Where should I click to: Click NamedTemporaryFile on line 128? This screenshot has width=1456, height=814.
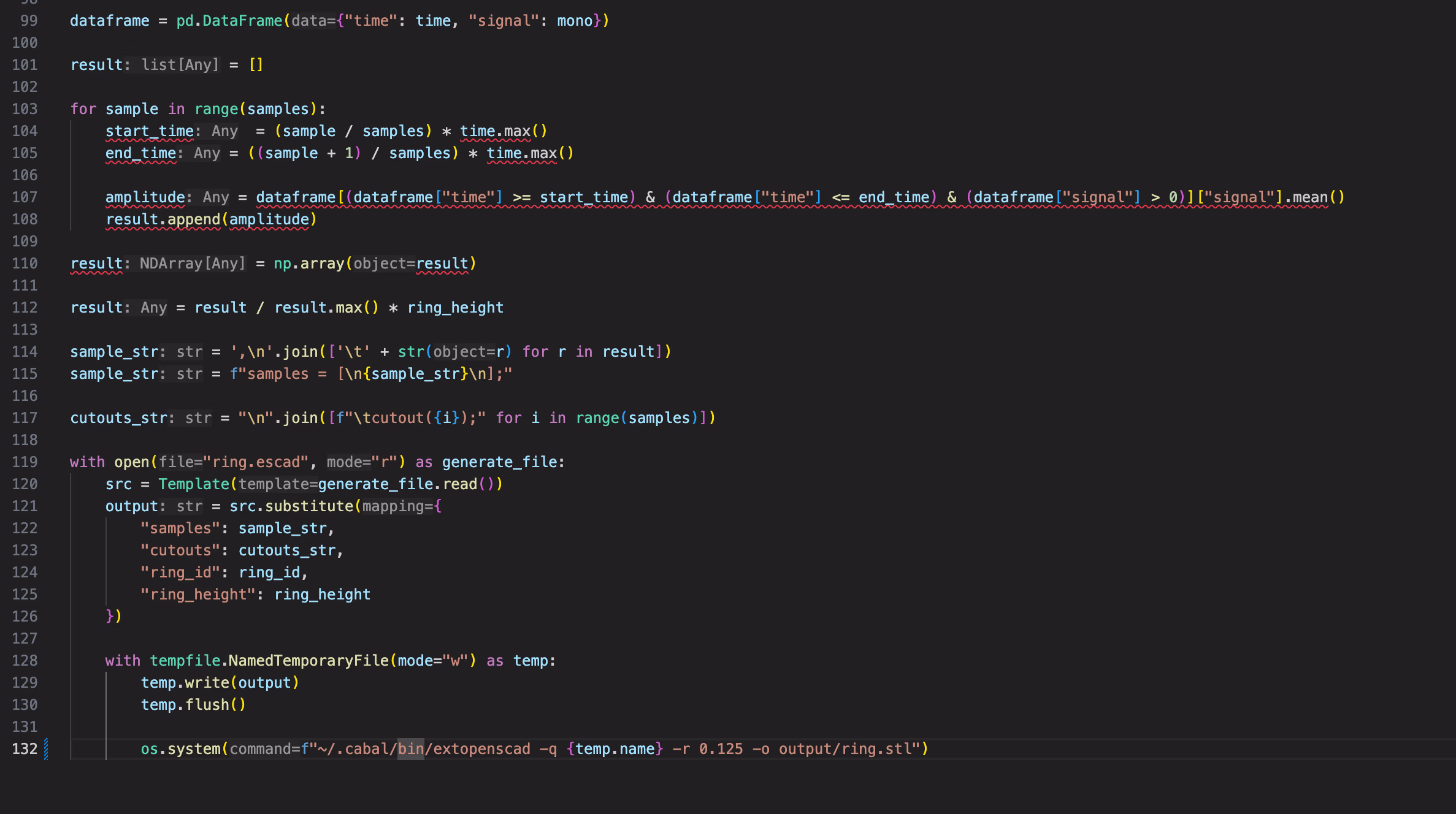tap(308, 660)
